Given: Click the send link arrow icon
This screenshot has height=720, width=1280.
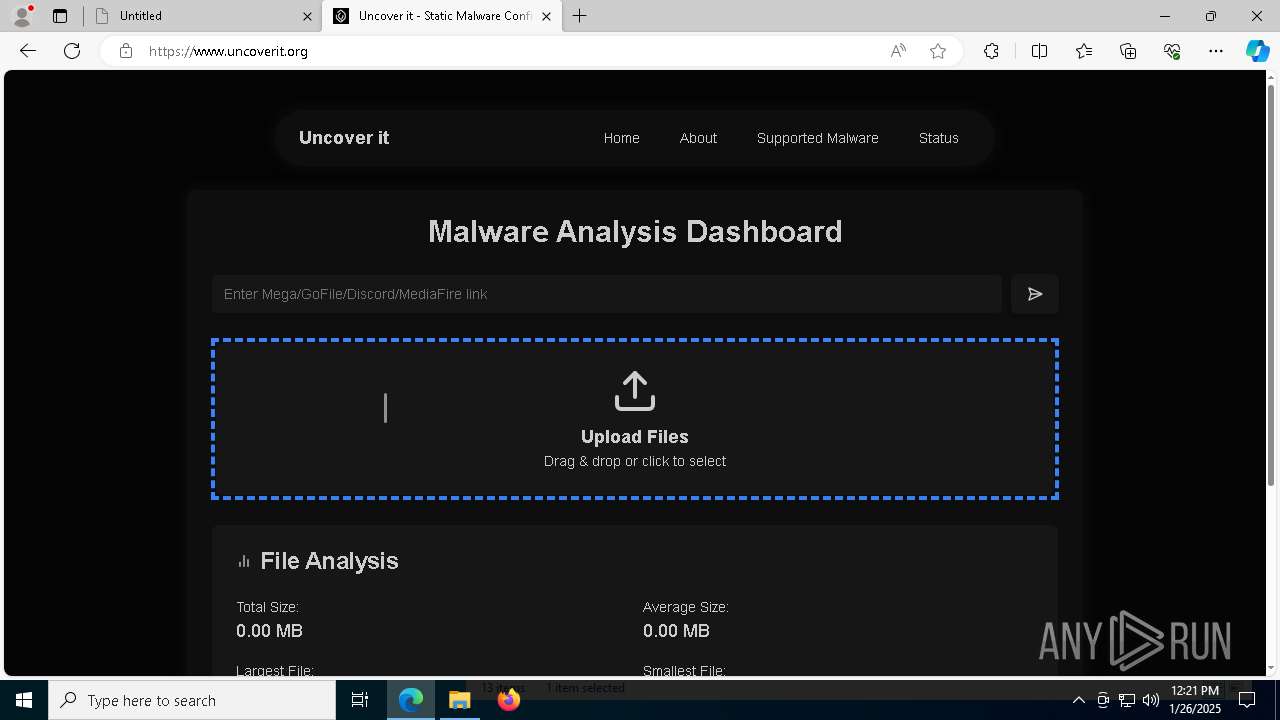Looking at the screenshot, I should coord(1035,294).
